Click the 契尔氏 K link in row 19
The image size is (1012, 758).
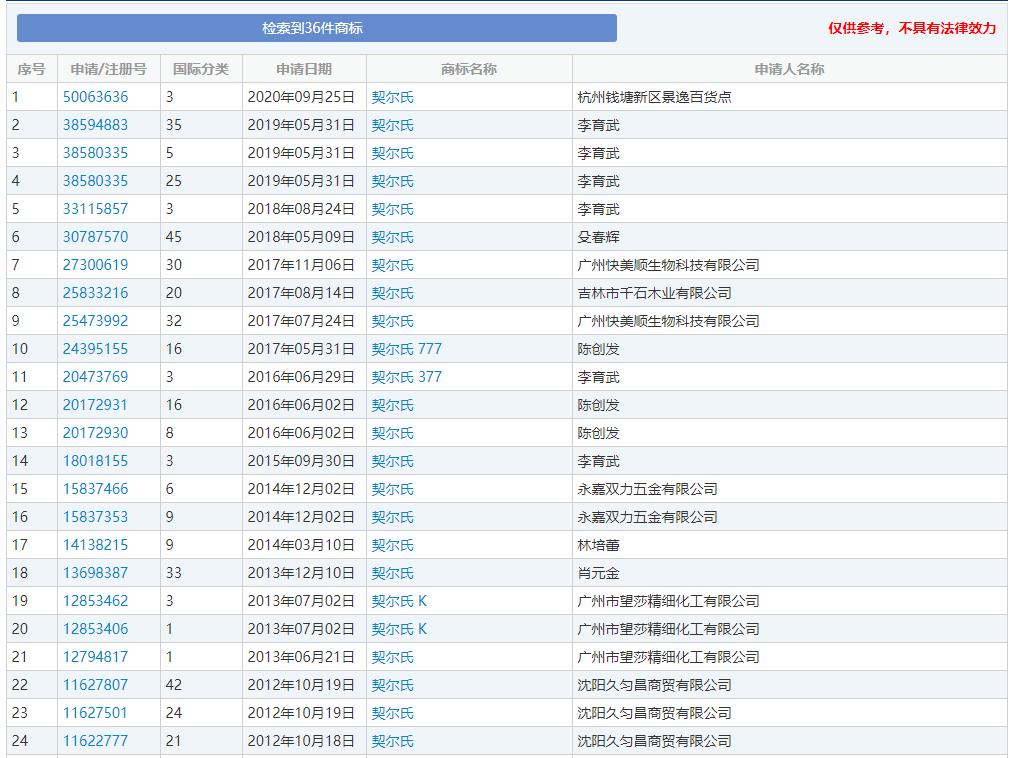point(398,601)
